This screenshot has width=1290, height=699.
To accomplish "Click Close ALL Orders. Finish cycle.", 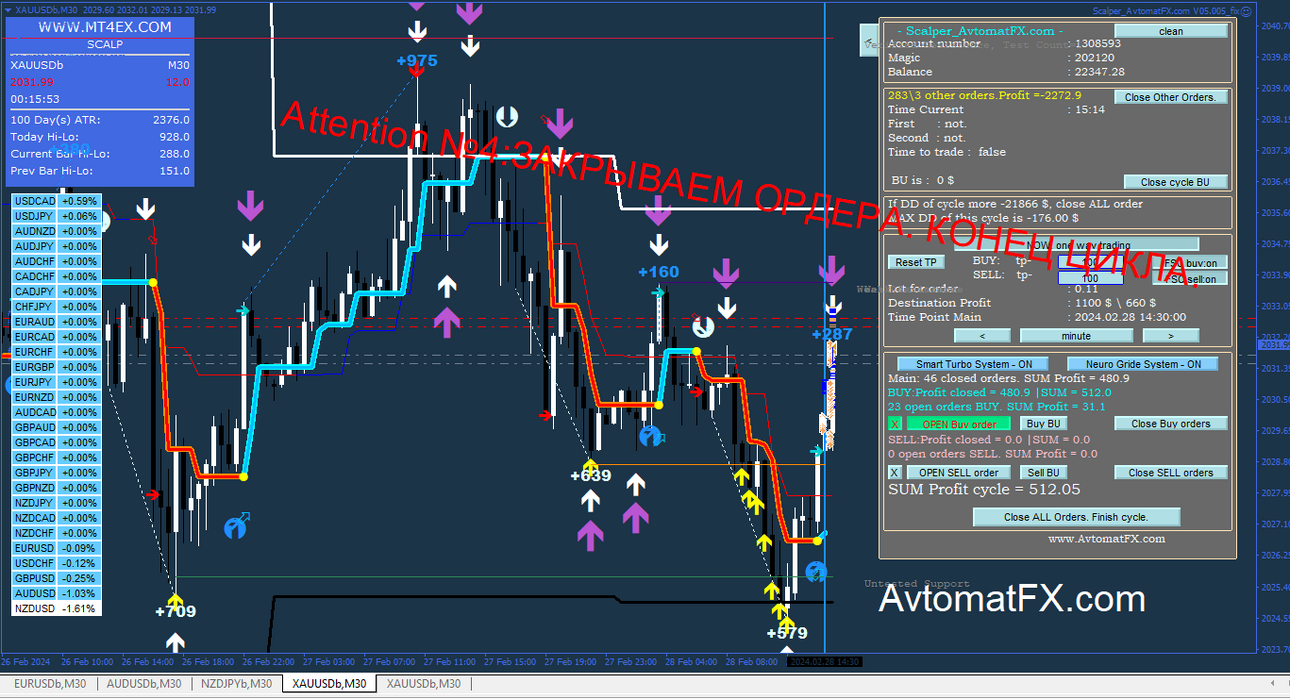I will coord(1076,517).
